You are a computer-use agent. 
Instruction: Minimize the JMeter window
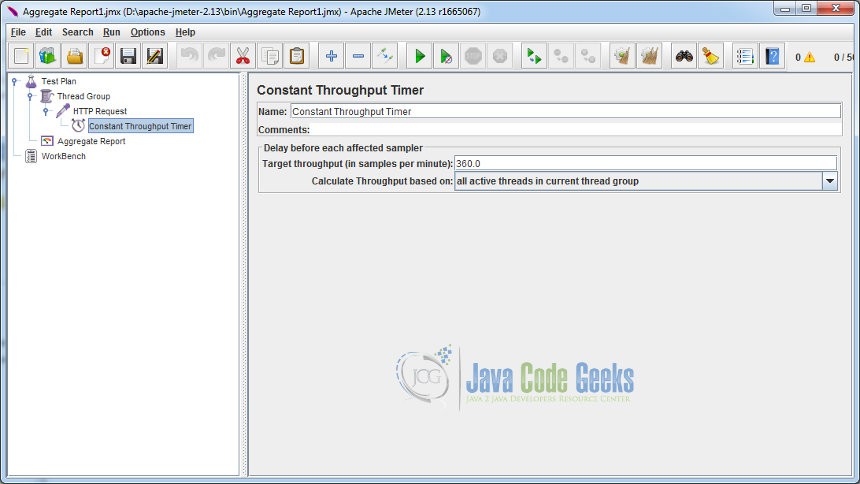(785, 8)
